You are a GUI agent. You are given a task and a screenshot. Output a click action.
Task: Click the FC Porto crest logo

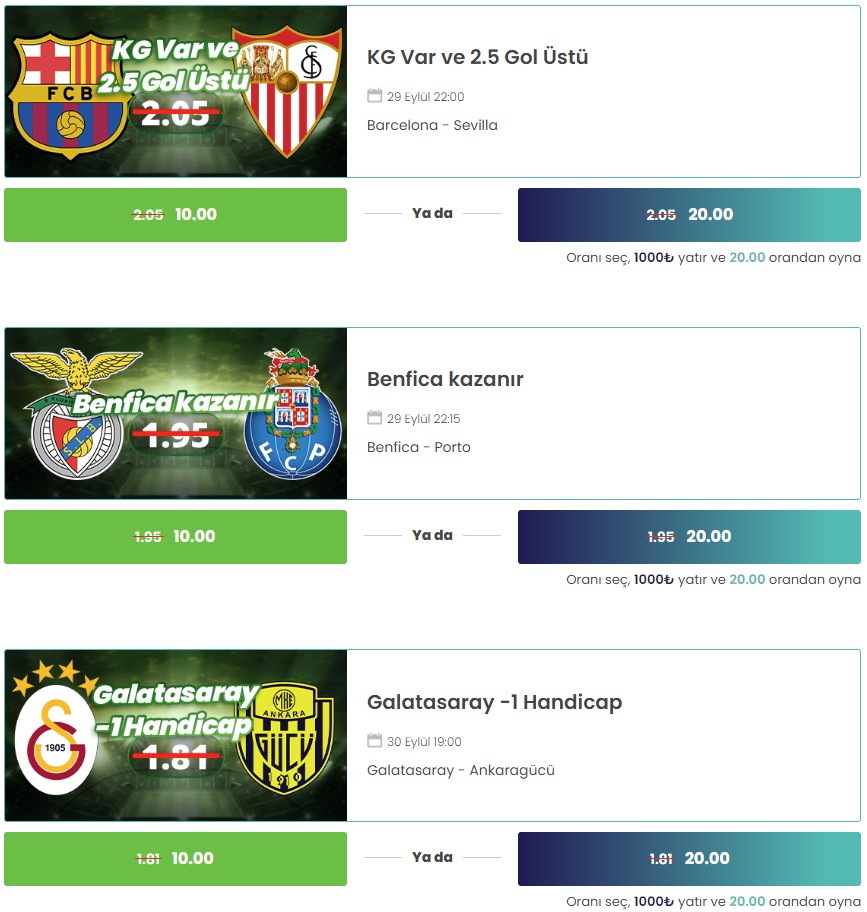292,414
